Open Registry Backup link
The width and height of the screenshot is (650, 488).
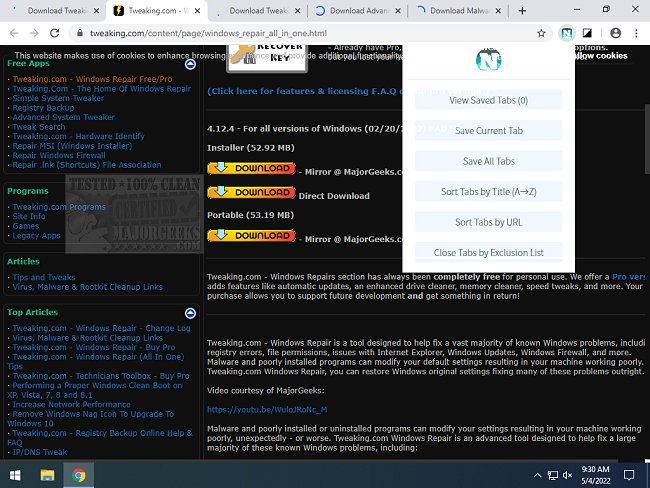(43, 108)
